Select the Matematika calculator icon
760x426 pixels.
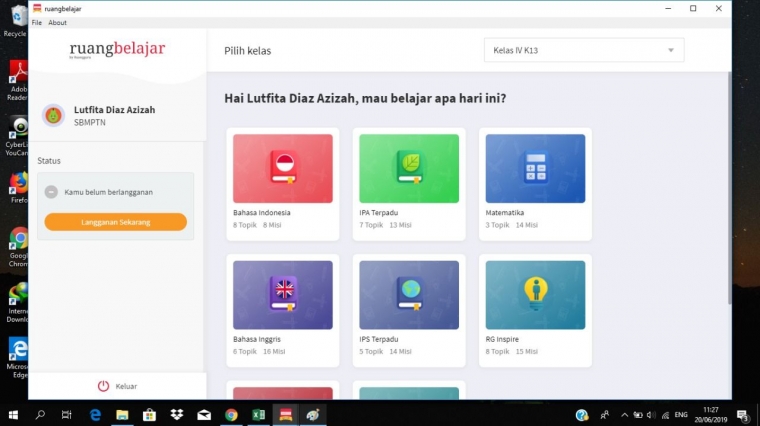point(535,167)
